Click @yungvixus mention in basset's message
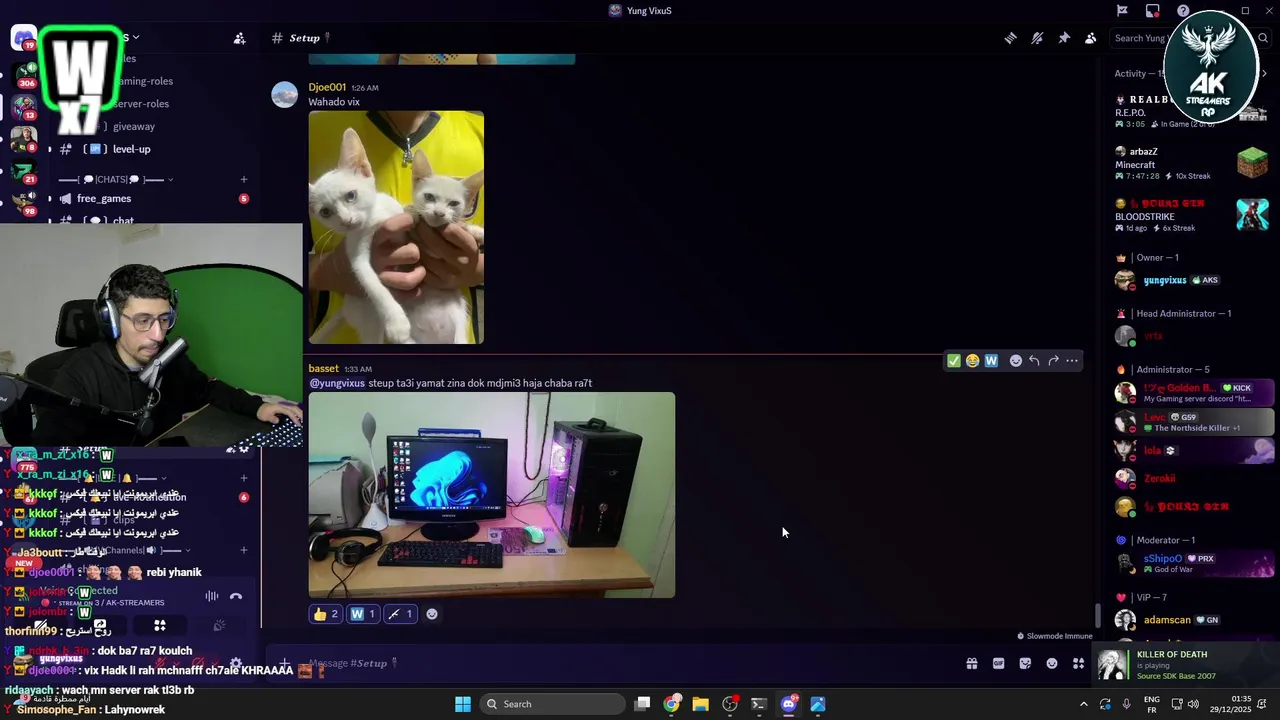 [x=337, y=383]
